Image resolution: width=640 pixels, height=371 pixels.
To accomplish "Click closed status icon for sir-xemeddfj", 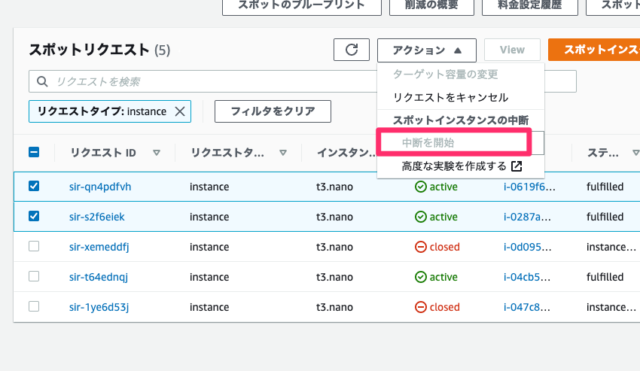I will point(420,247).
